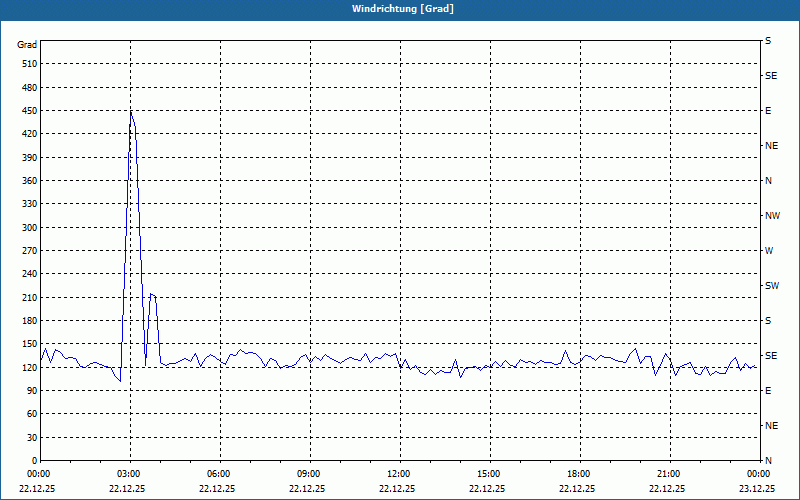
Task: Click the 21:00 time label
Action: [670, 474]
